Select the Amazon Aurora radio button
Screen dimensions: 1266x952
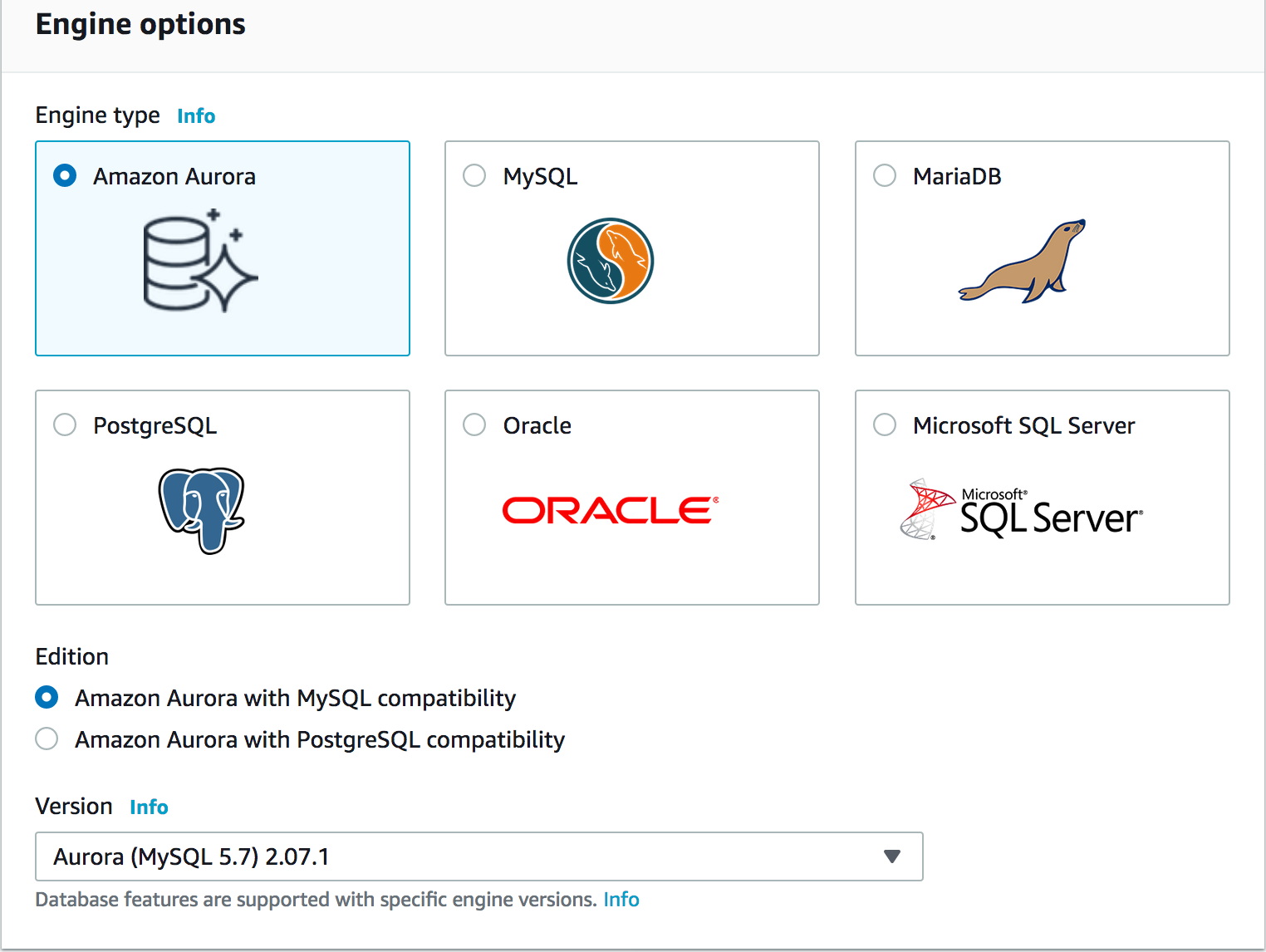coord(65,175)
